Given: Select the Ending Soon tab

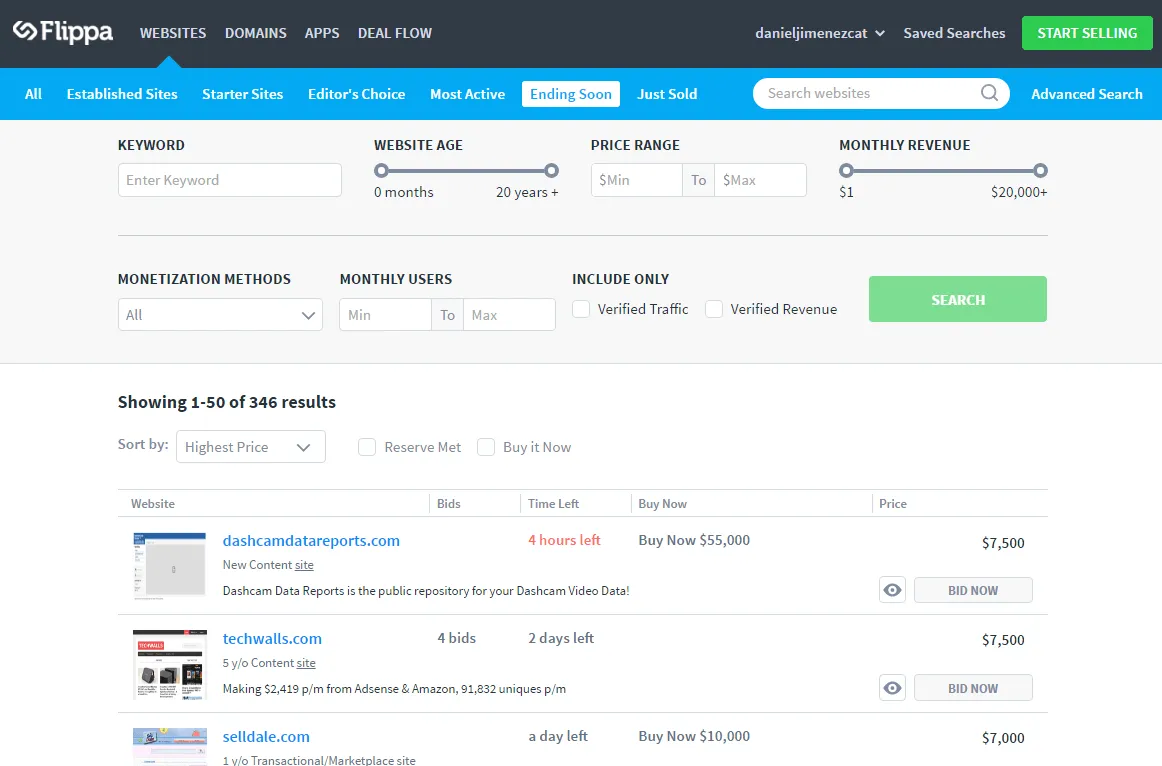Looking at the screenshot, I should point(571,94).
